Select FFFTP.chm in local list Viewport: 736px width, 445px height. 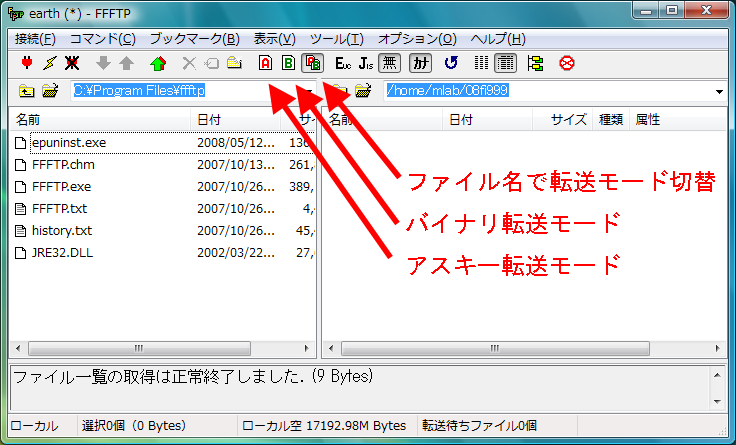(63, 165)
